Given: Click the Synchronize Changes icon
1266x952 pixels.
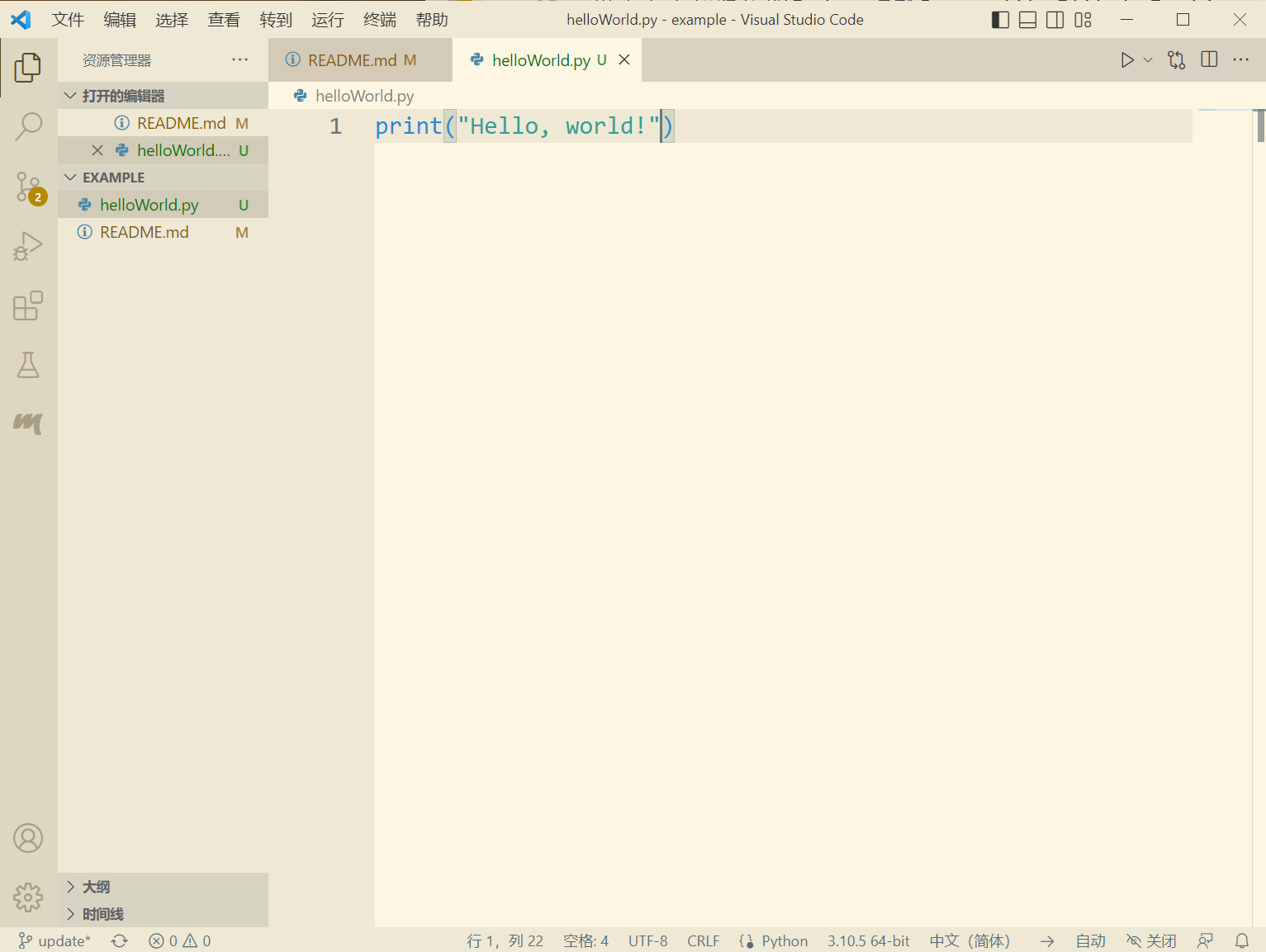Looking at the screenshot, I should [120, 940].
